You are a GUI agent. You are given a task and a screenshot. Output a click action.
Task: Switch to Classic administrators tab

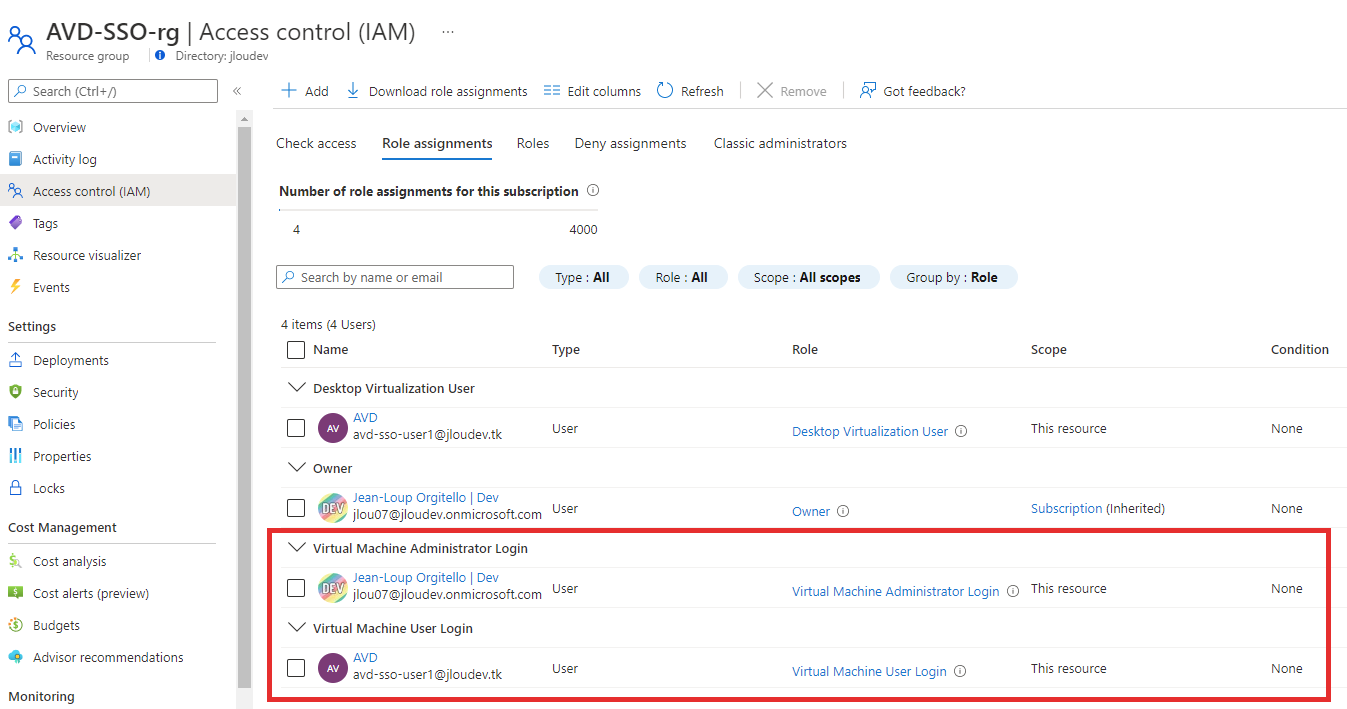click(x=780, y=143)
